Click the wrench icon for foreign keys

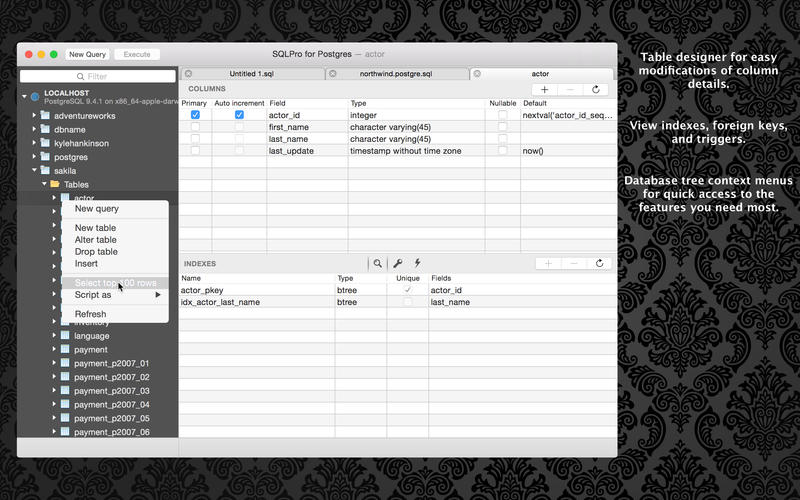(397, 263)
